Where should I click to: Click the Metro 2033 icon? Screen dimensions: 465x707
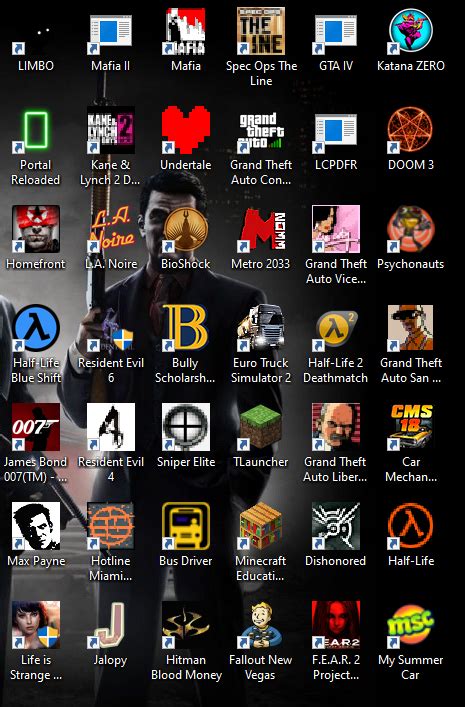tap(261, 229)
